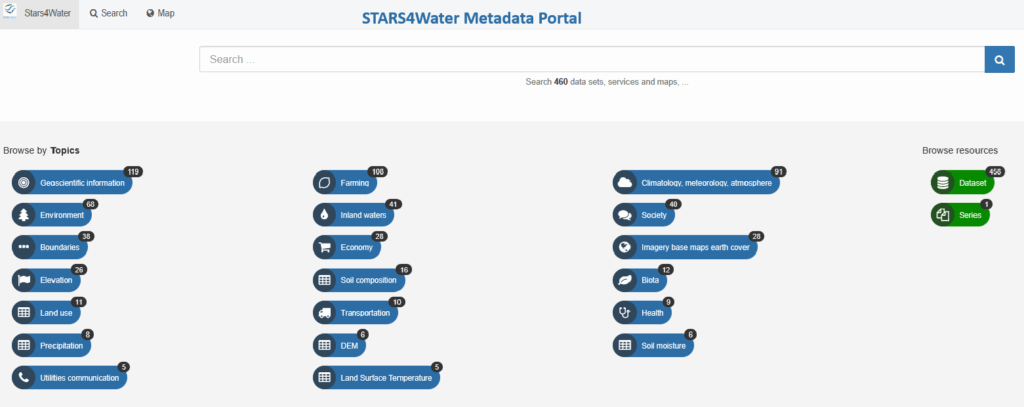
Task: Click the water drop icon for Inland waters
Action: pos(324,215)
